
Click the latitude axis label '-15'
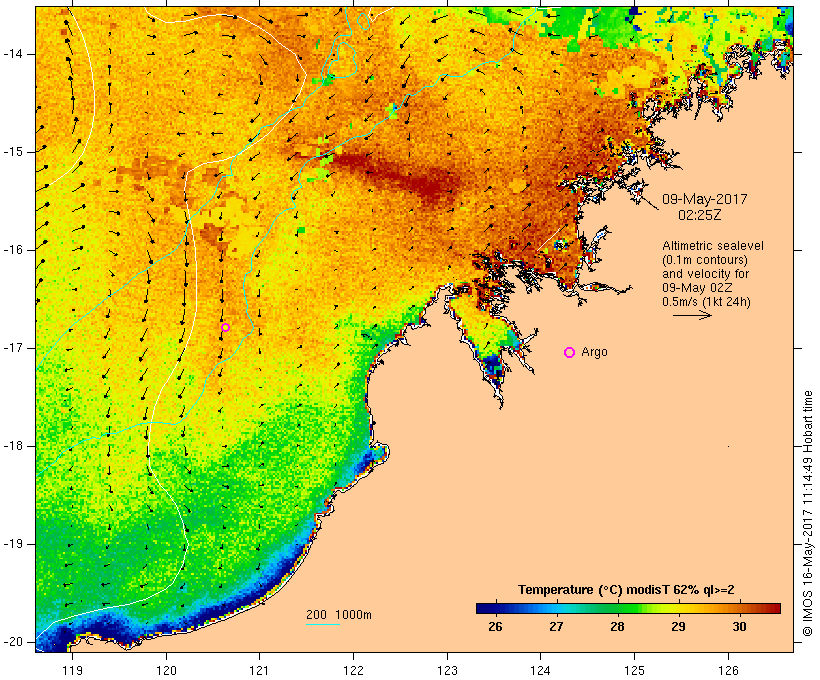[12, 152]
